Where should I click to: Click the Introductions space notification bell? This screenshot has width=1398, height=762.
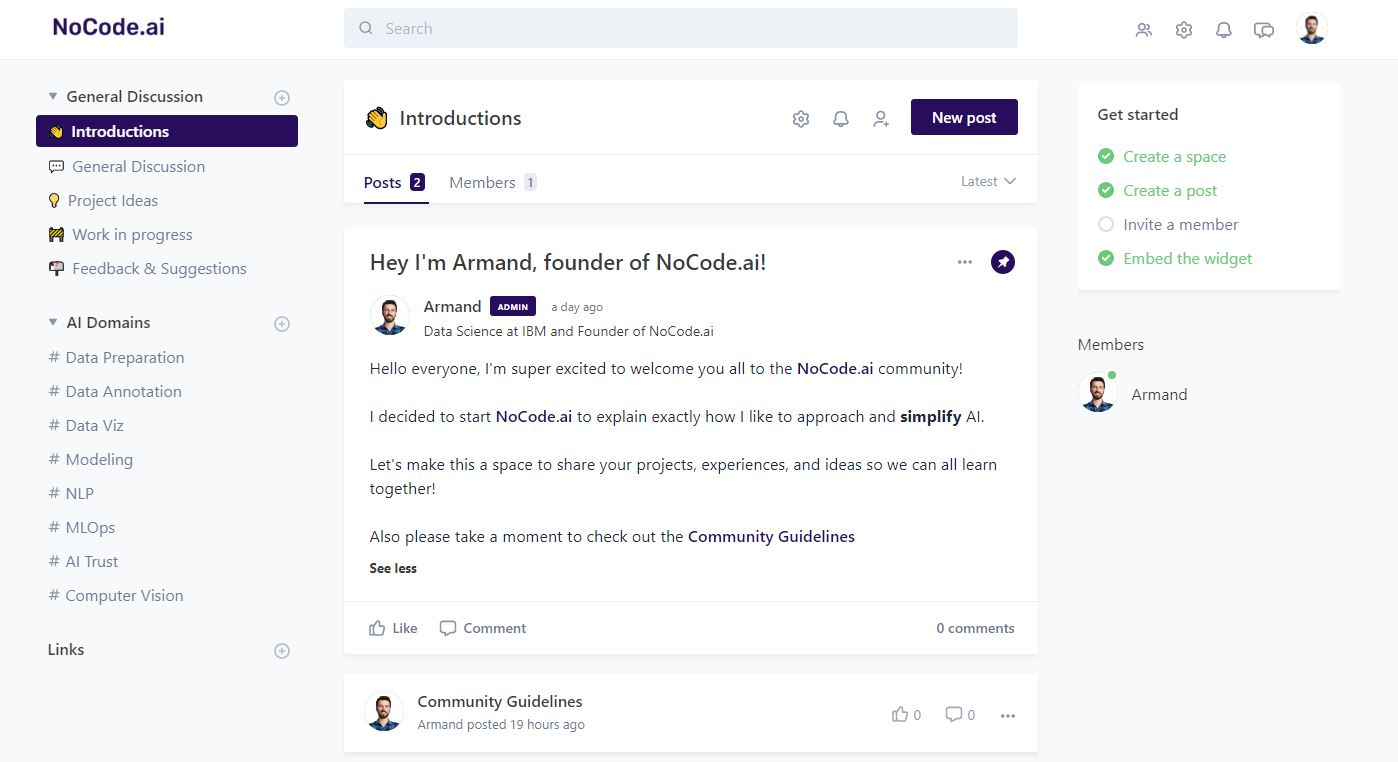[841, 119]
